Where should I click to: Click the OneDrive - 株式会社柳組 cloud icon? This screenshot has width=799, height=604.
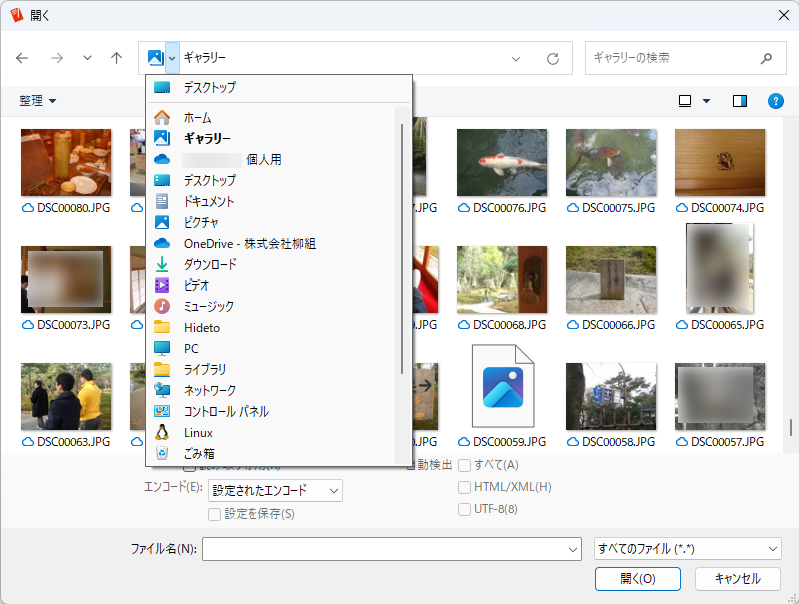[x=162, y=243]
